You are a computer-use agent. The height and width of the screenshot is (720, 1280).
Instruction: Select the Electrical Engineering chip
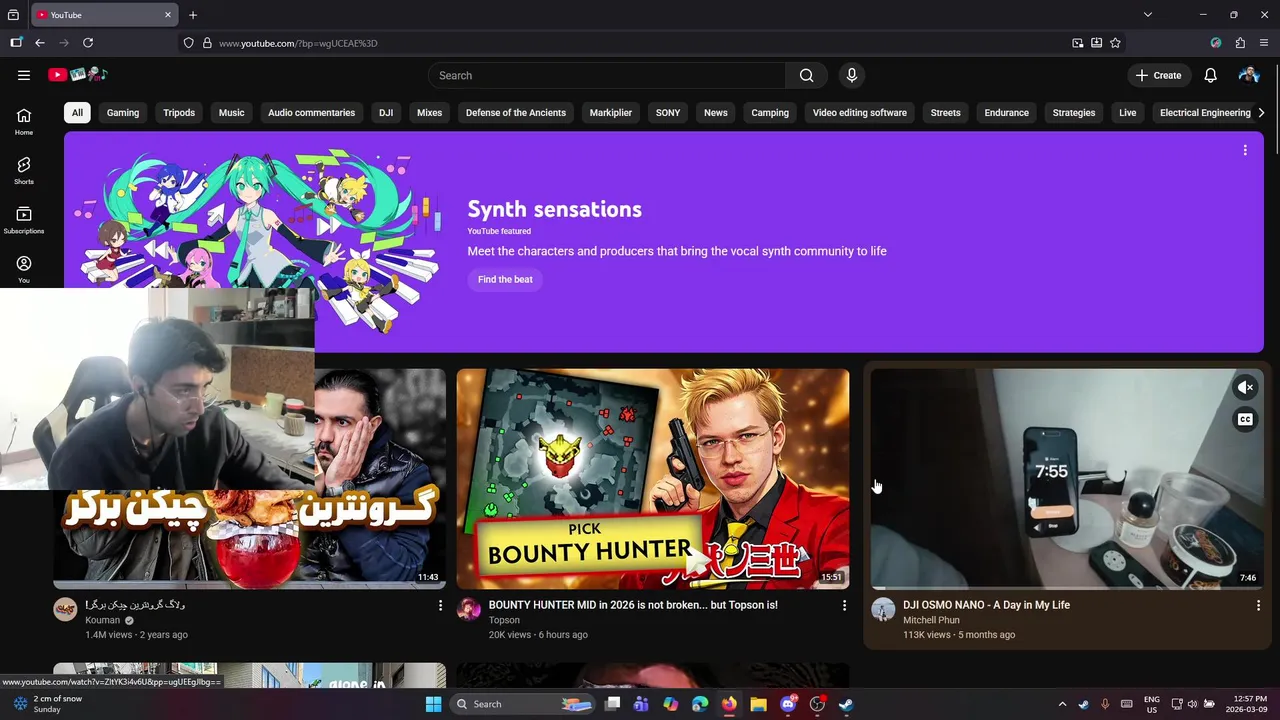click(x=1205, y=113)
